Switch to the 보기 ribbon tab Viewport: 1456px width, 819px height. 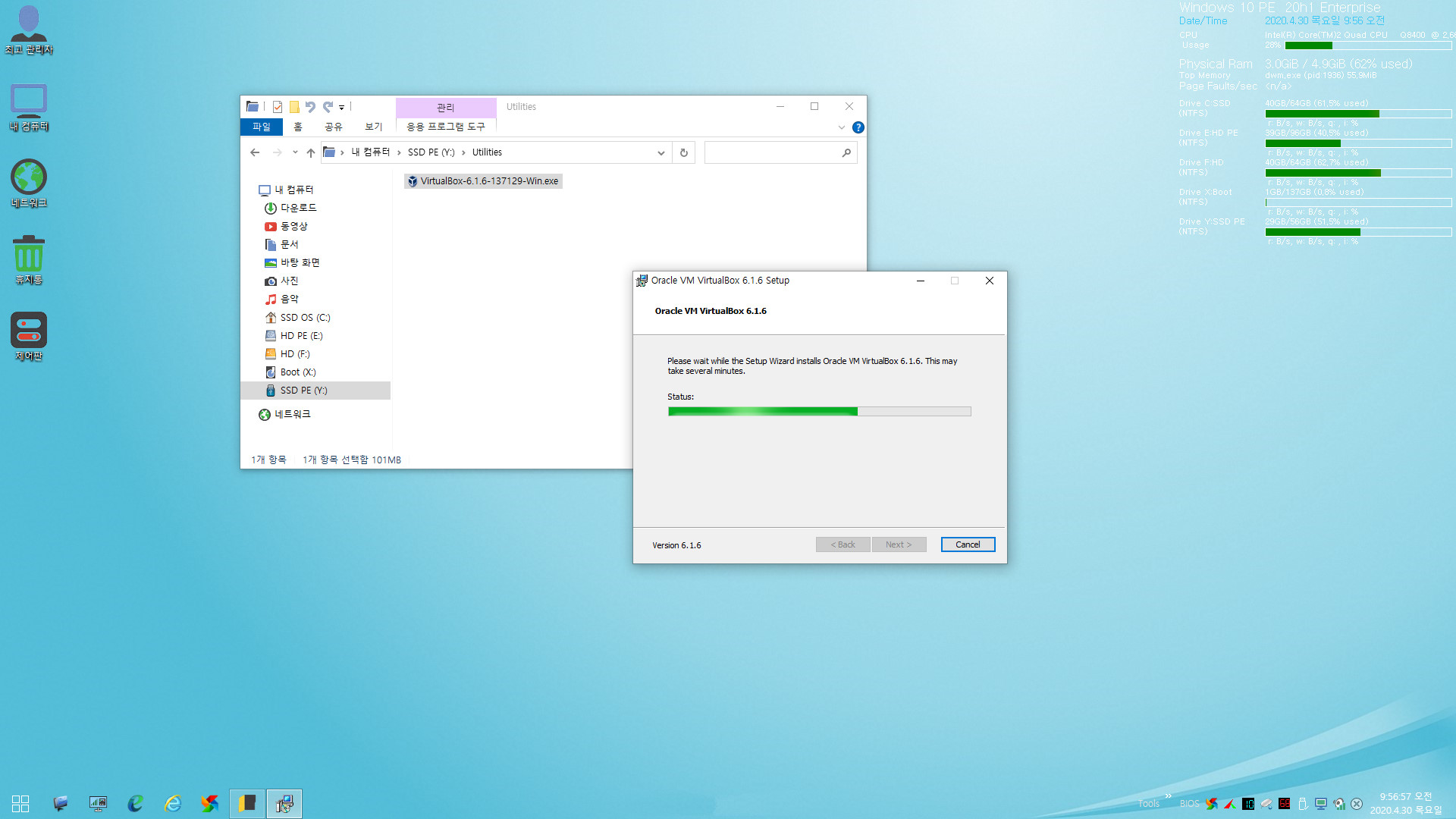coord(374,127)
